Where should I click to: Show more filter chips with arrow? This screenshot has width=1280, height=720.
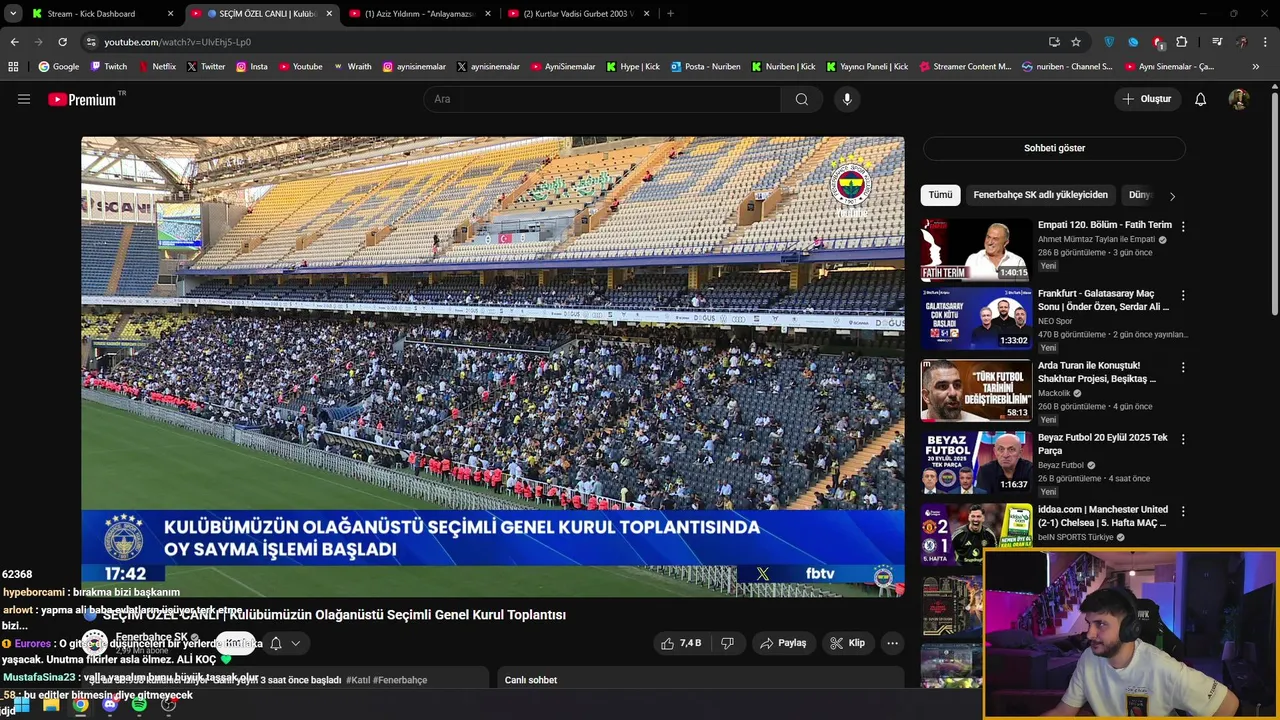pyautogui.click(x=1172, y=196)
